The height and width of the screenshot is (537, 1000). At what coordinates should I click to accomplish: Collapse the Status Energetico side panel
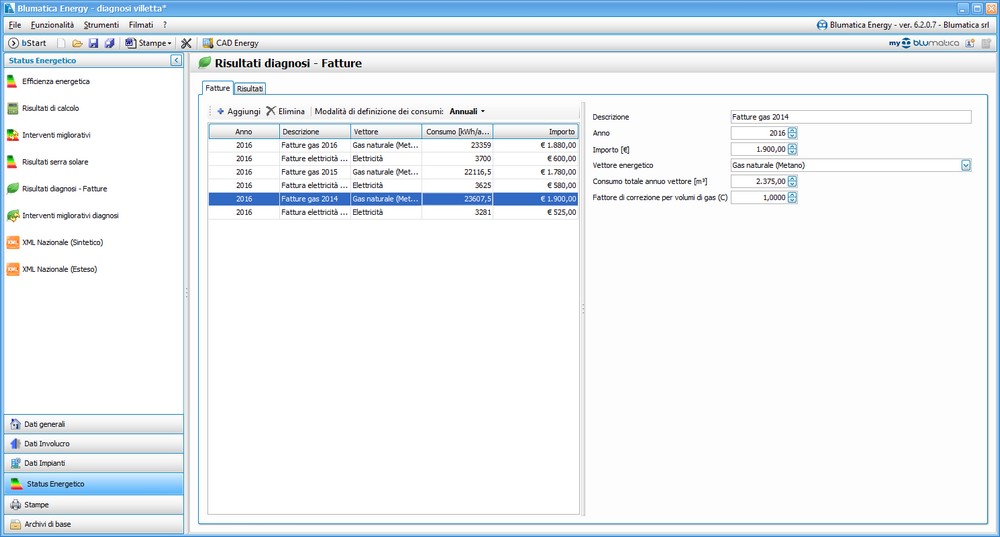pos(176,60)
